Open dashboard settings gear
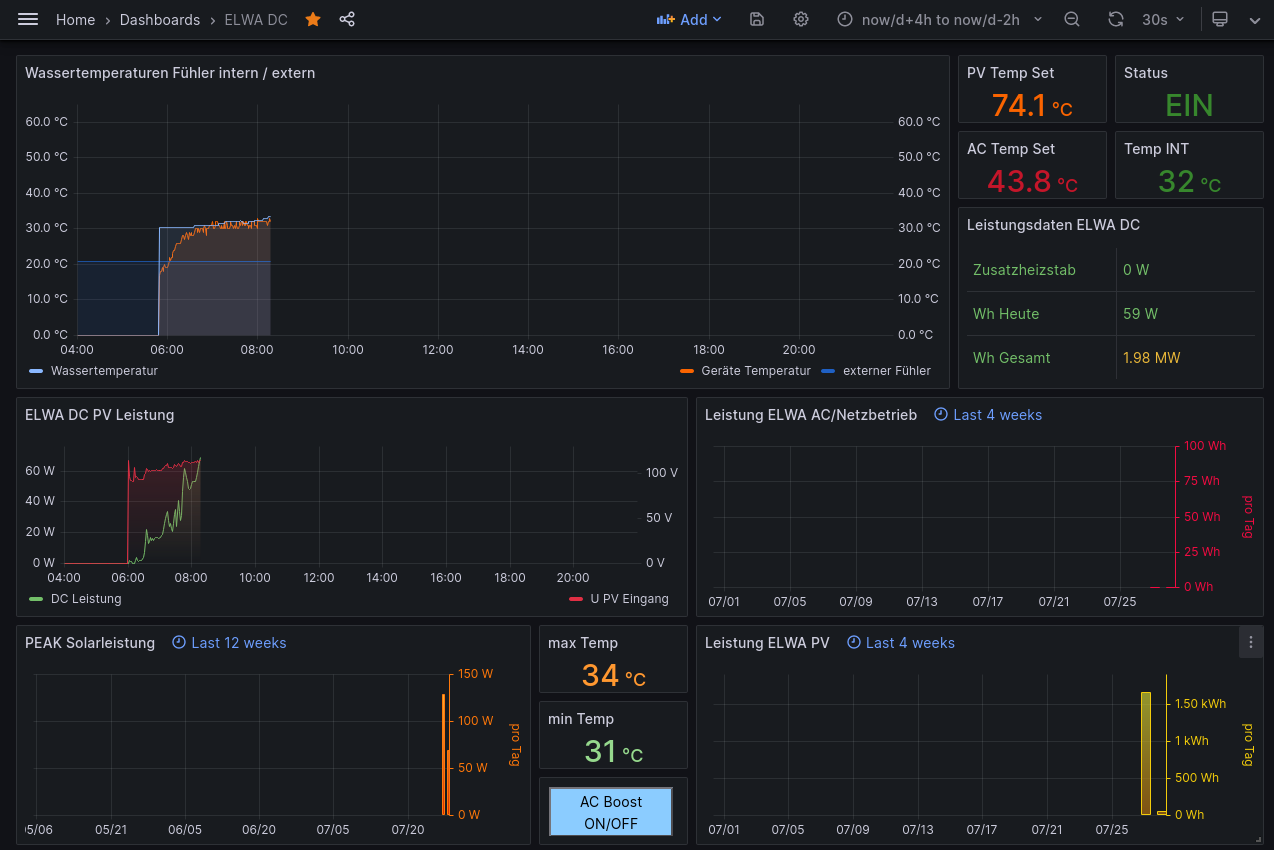Viewport: 1274px width, 850px height. [801, 20]
